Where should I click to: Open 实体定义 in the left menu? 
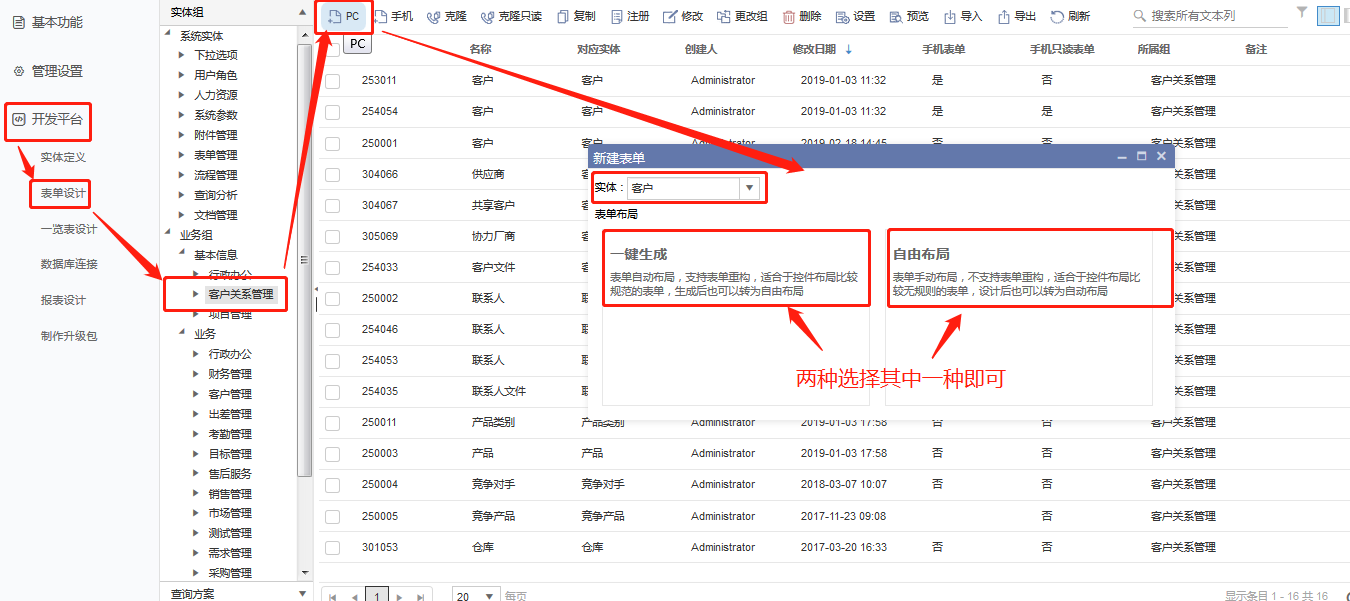[x=63, y=157]
